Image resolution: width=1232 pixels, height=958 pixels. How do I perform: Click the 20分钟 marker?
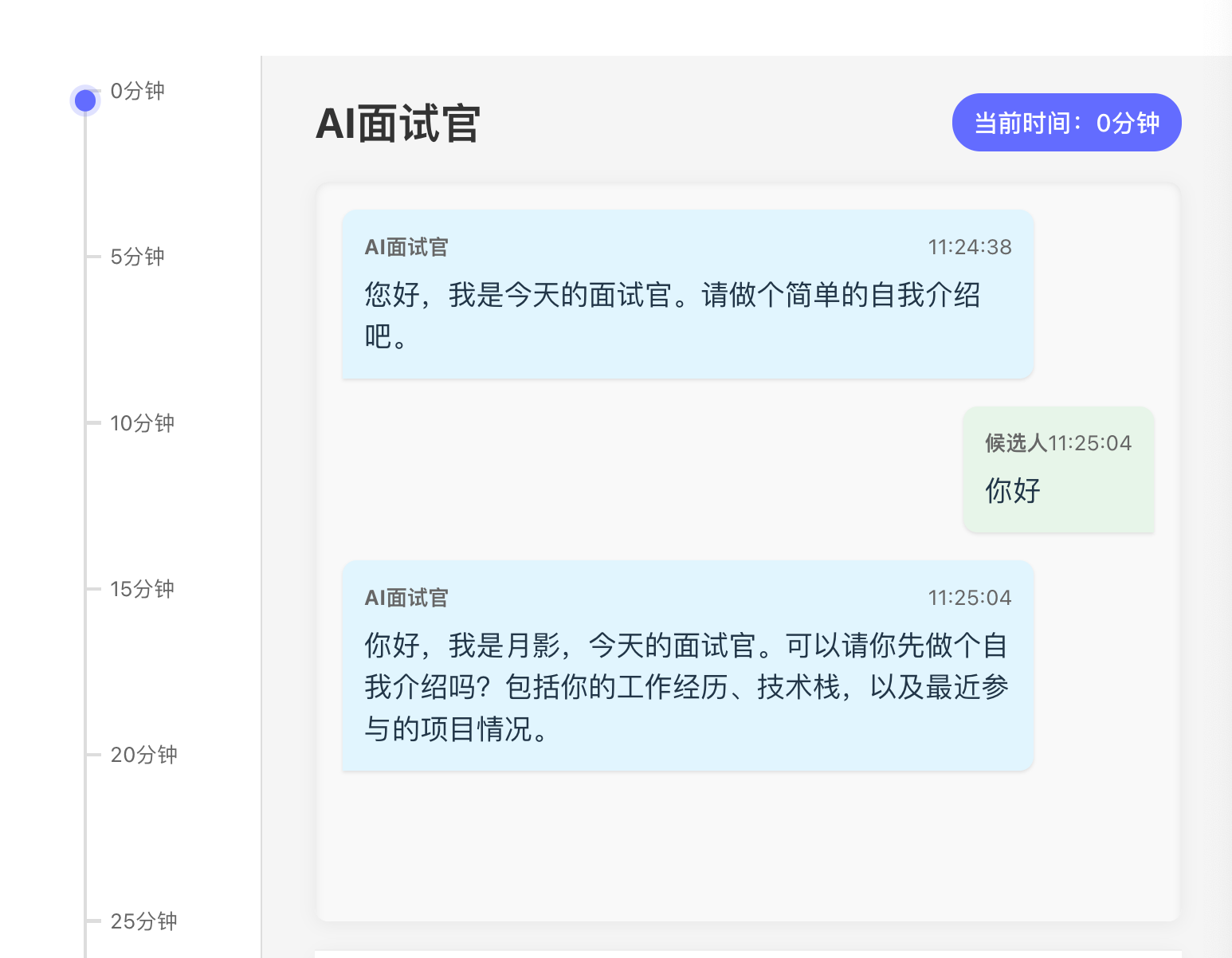[x=143, y=755]
